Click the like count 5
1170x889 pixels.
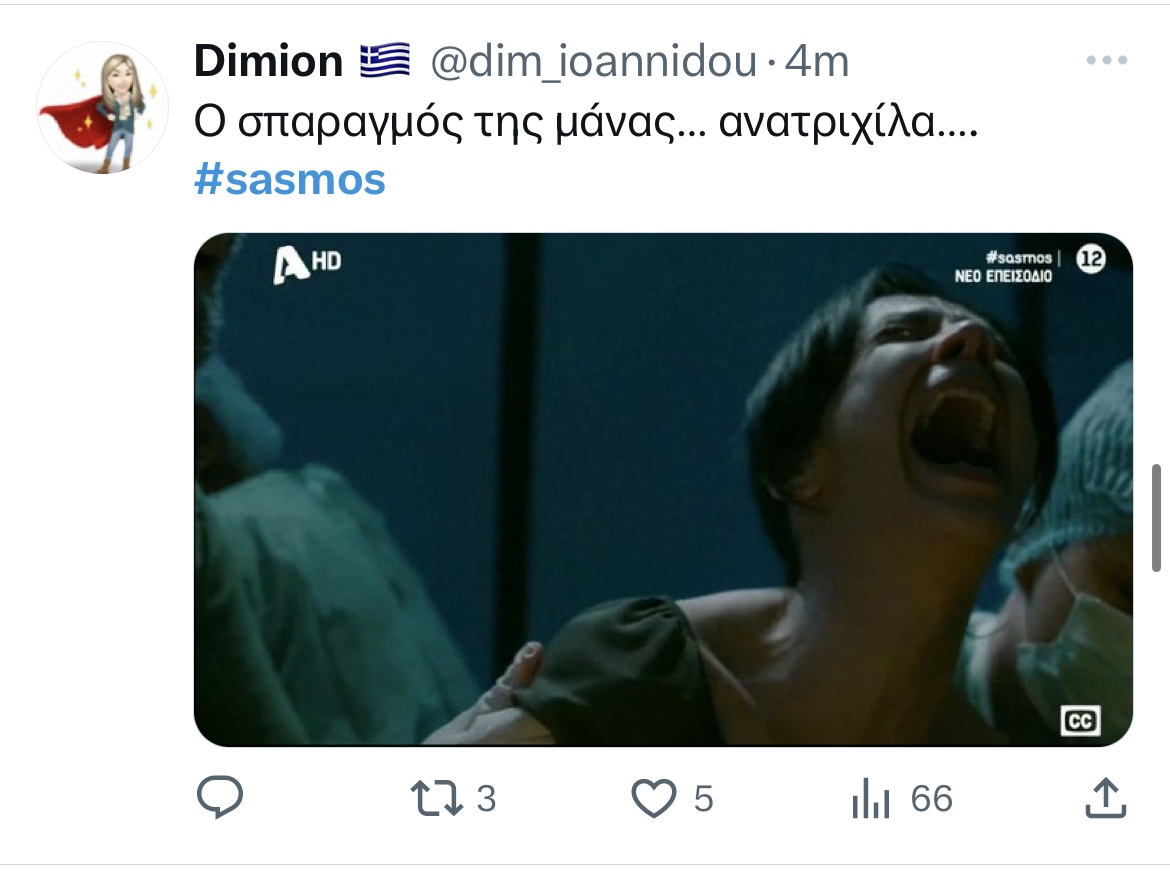tap(703, 799)
